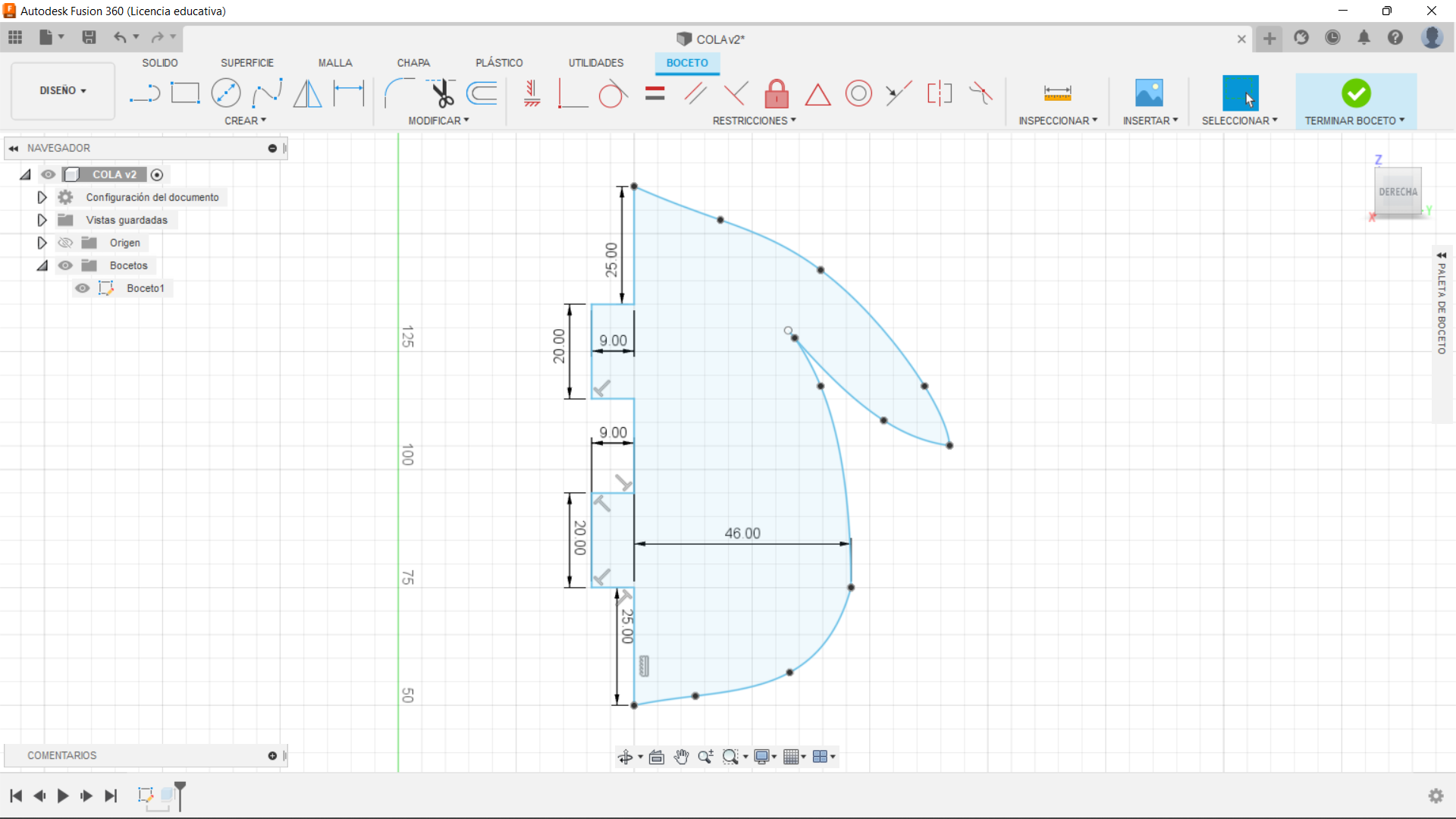Choose the Offset tool icon
Viewport: 1456px width, 819px height.
[482, 94]
